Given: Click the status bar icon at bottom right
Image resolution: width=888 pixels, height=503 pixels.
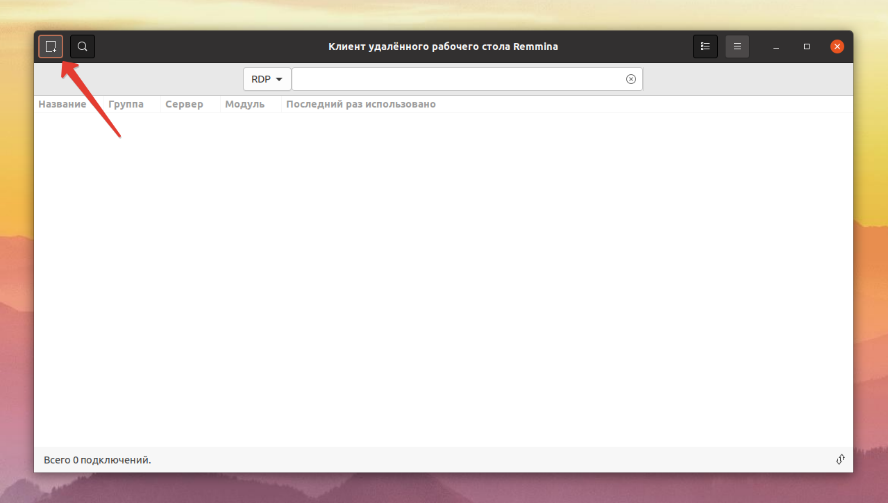Looking at the screenshot, I should [840, 459].
